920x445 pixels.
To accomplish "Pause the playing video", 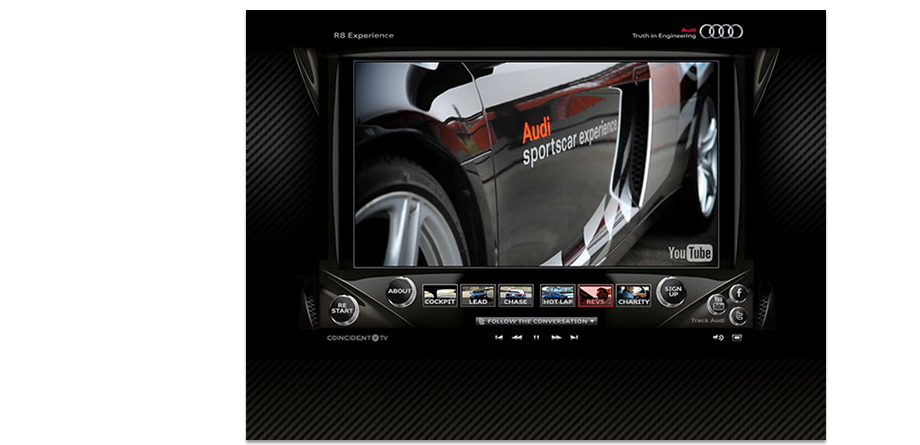I will click(x=536, y=337).
